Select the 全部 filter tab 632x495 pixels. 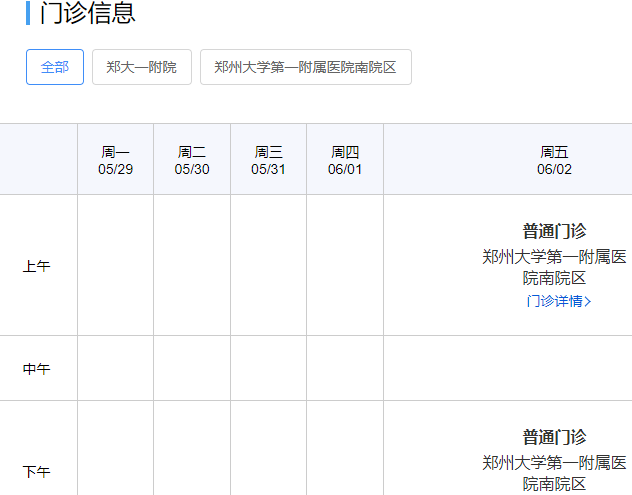pyautogui.click(x=55, y=67)
